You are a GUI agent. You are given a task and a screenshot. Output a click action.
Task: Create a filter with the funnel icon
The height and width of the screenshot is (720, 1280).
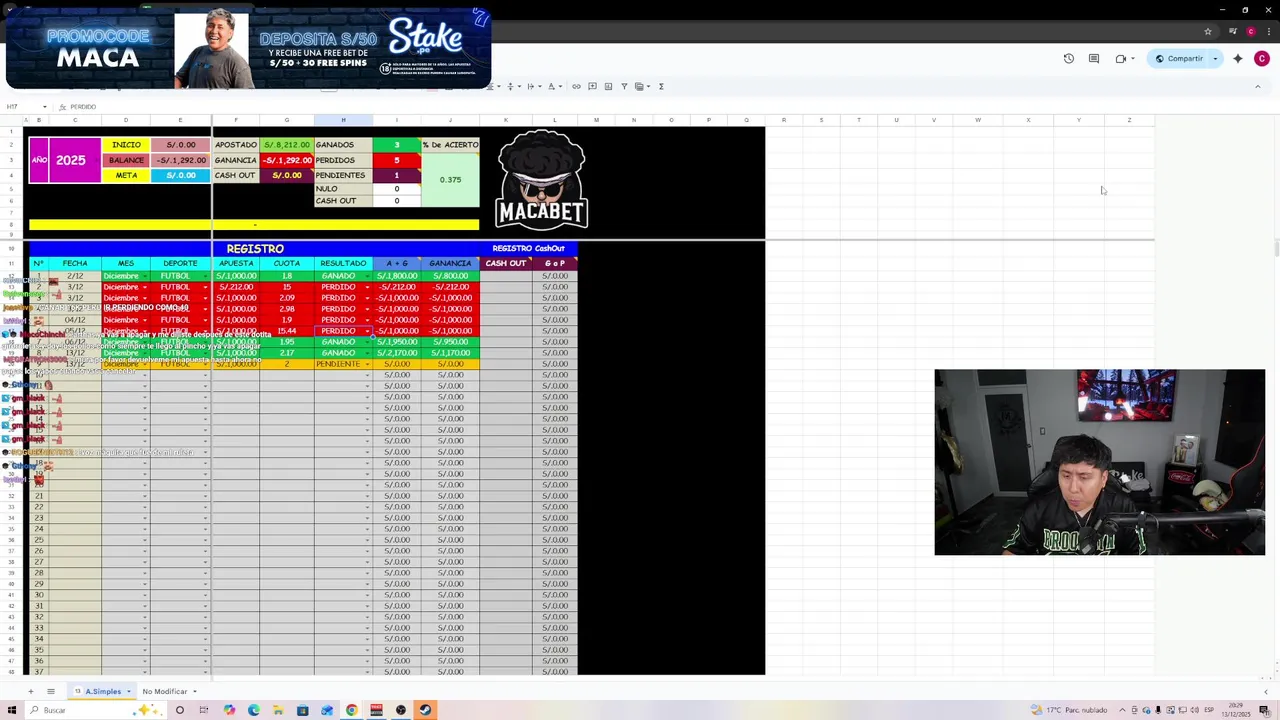(624, 87)
